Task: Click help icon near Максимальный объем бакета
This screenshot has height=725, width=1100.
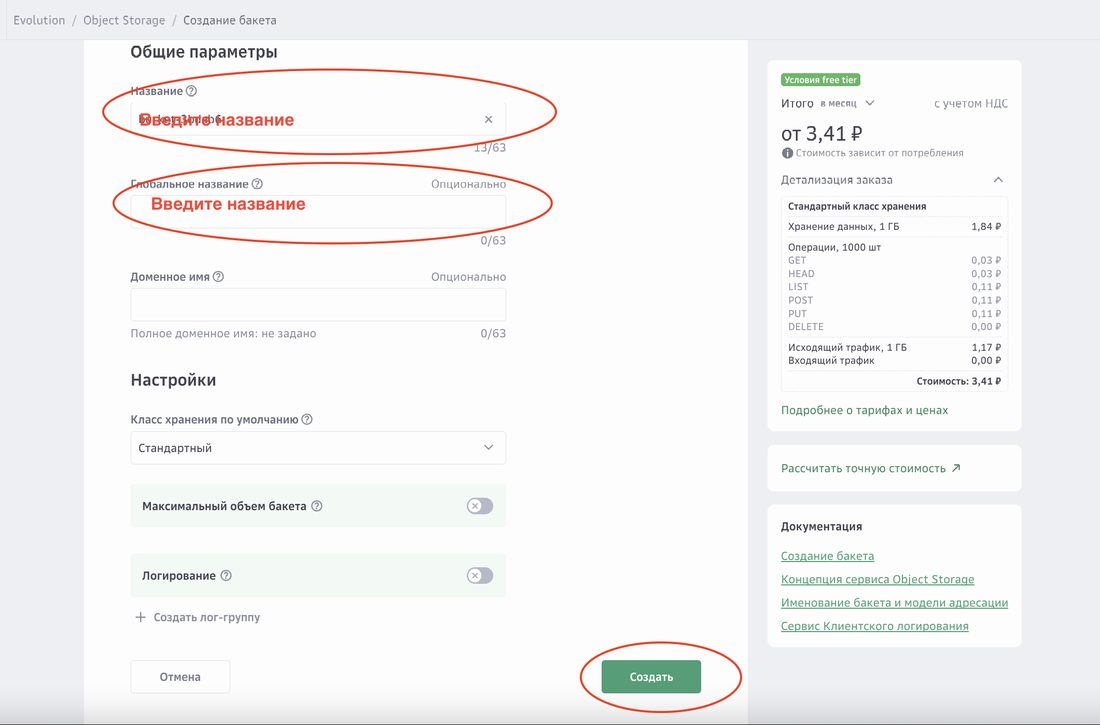Action: (316, 506)
